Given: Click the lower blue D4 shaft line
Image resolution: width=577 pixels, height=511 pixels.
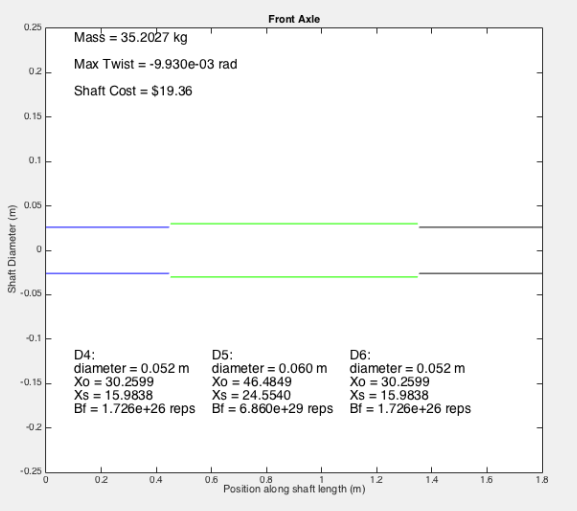Looking at the screenshot, I should (x=107, y=273).
